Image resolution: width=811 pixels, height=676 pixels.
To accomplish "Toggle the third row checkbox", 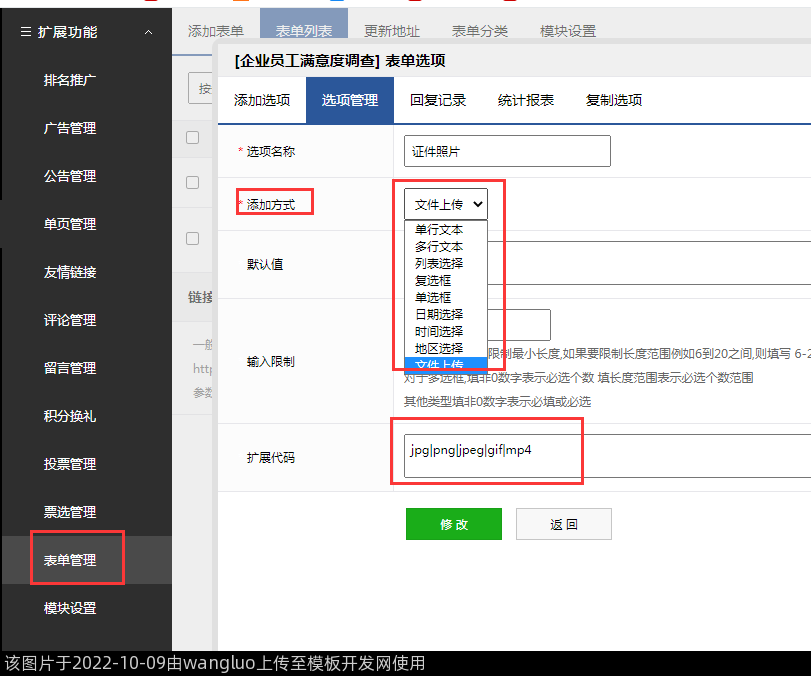I will (193, 239).
